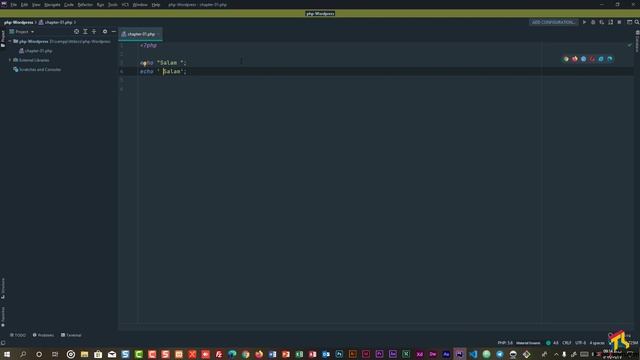Open the View menu

(36, 4)
